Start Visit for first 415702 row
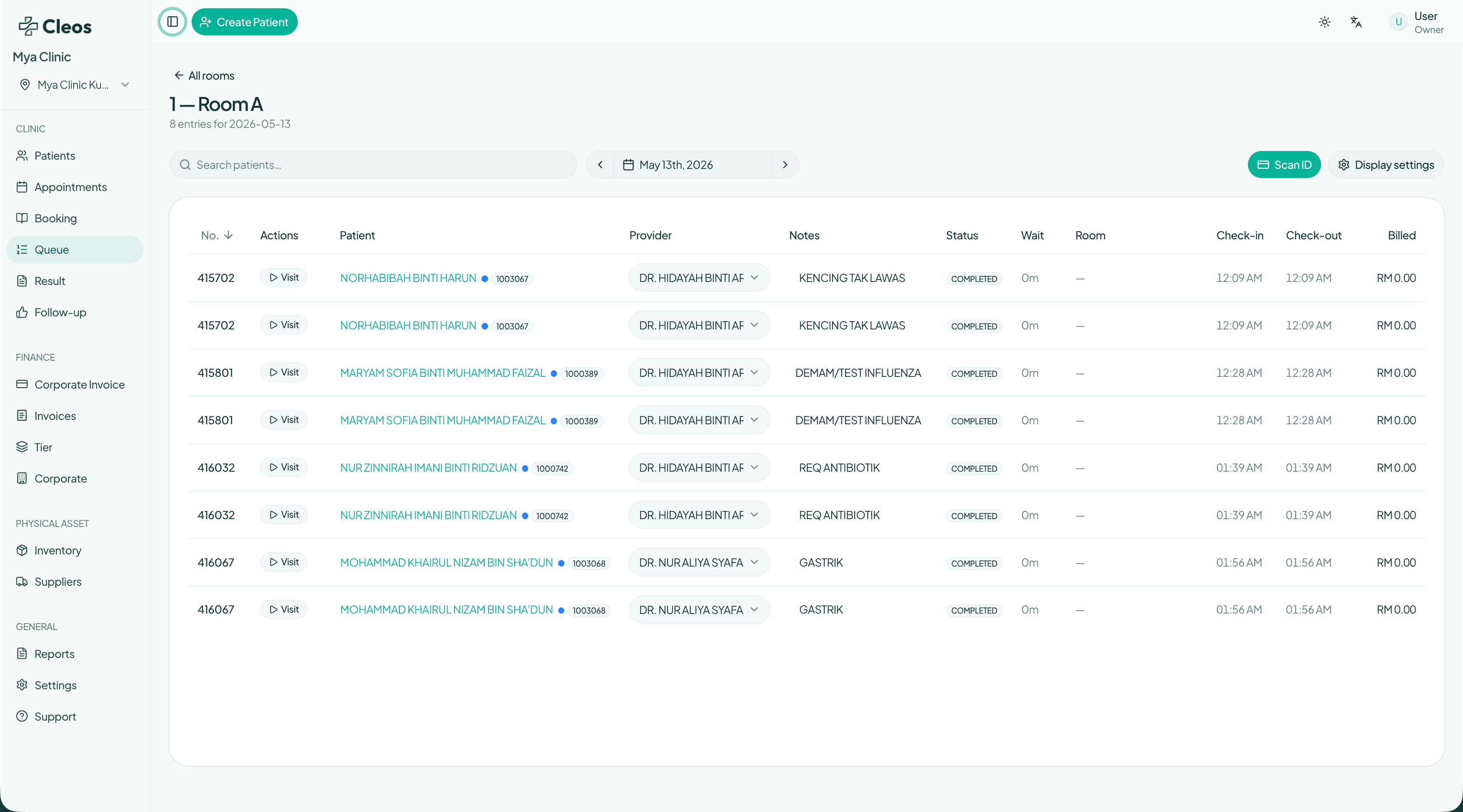This screenshot has width=1463, height=812. (284, 278)
